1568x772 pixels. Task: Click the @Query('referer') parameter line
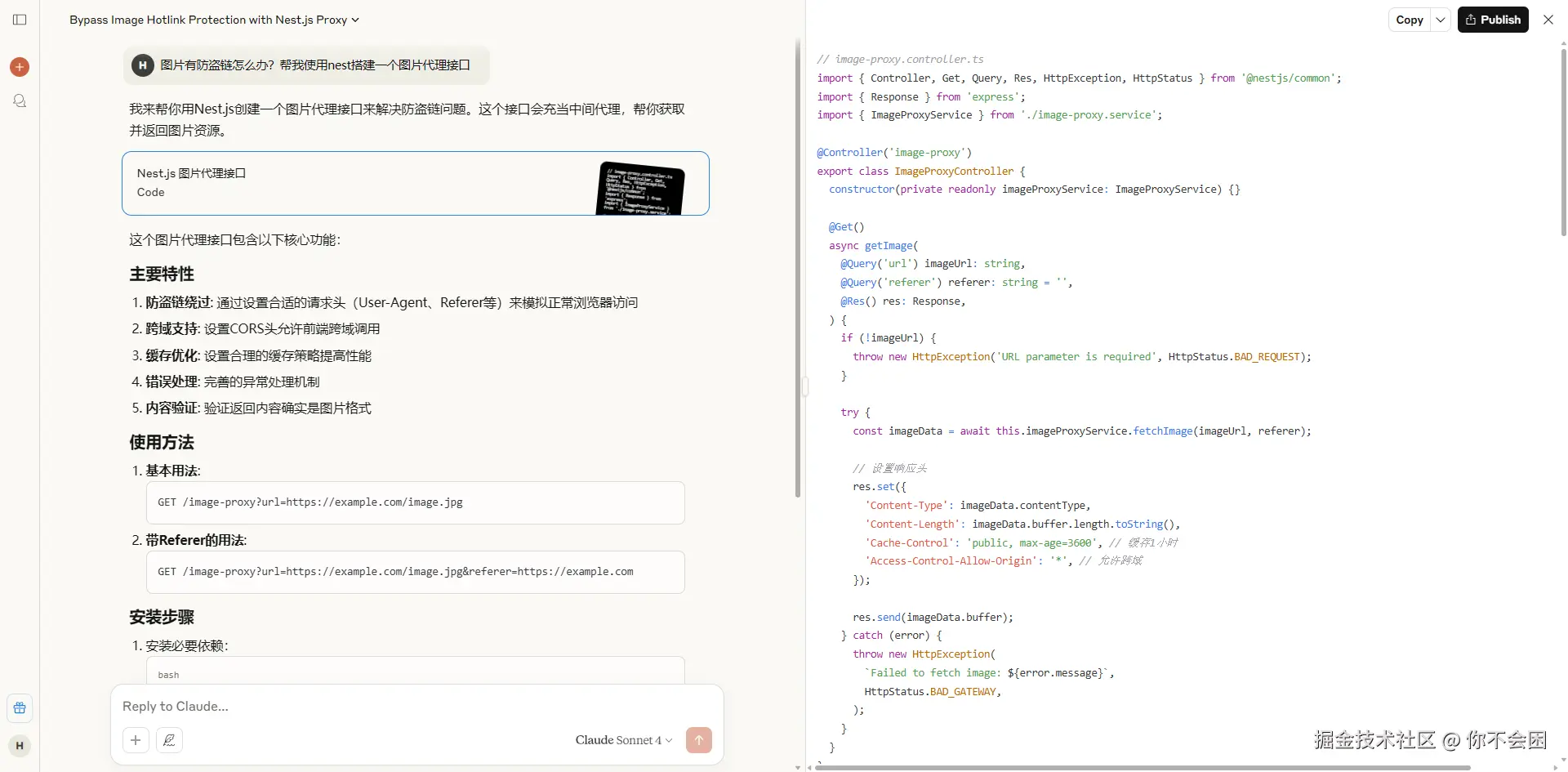[956, 283]
